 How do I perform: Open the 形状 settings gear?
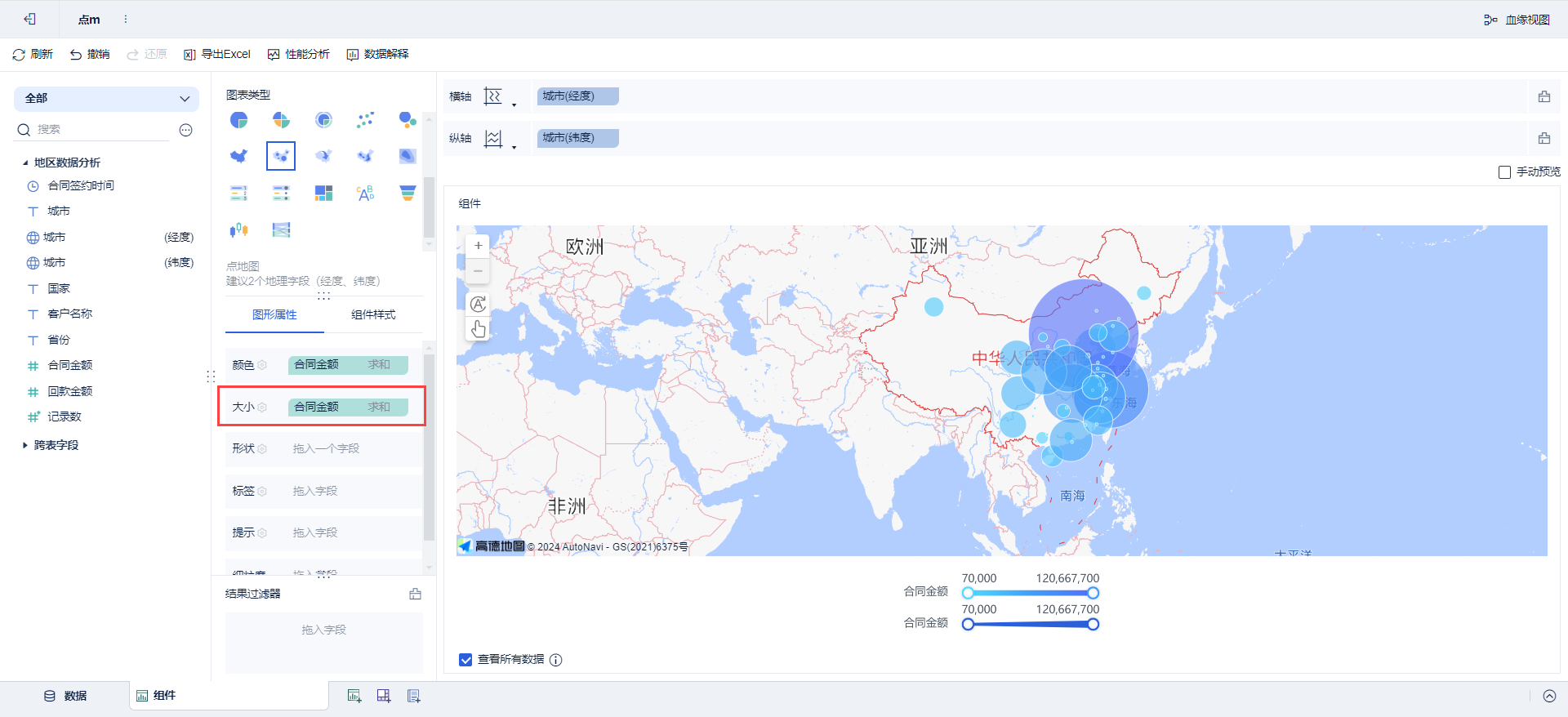pos(262,448)
